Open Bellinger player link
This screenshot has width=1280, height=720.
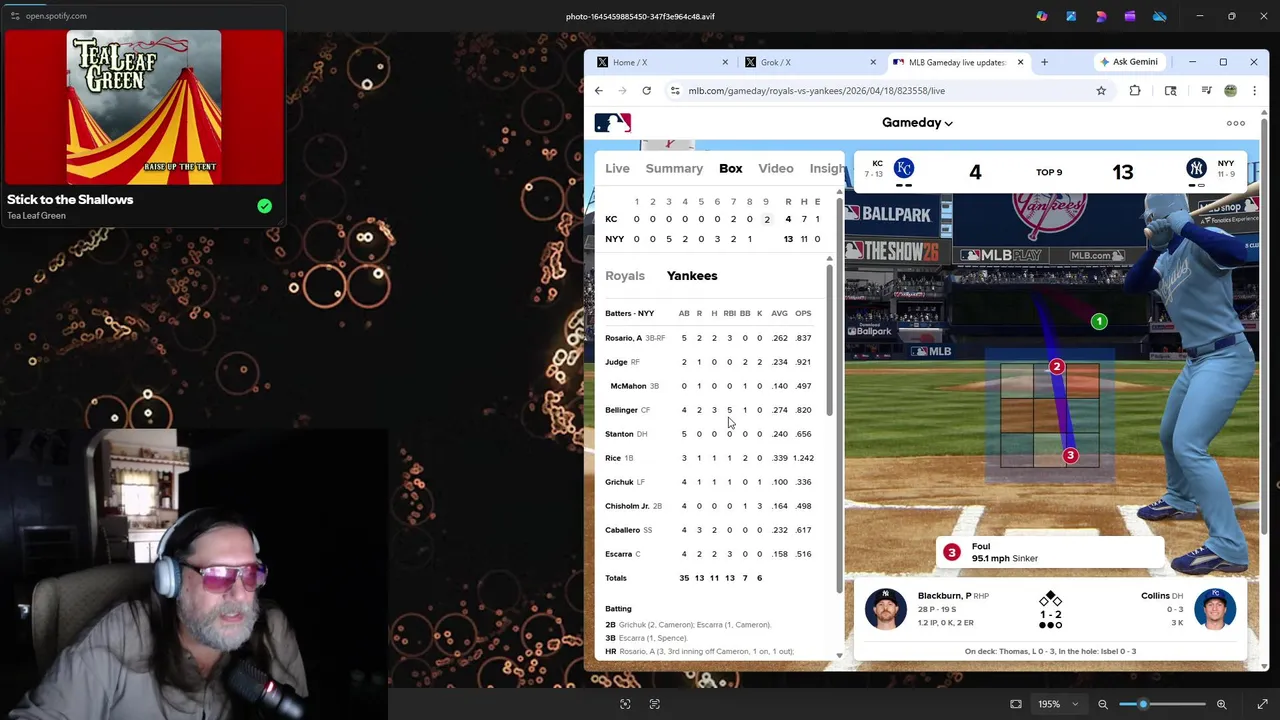tap(621, 410)
